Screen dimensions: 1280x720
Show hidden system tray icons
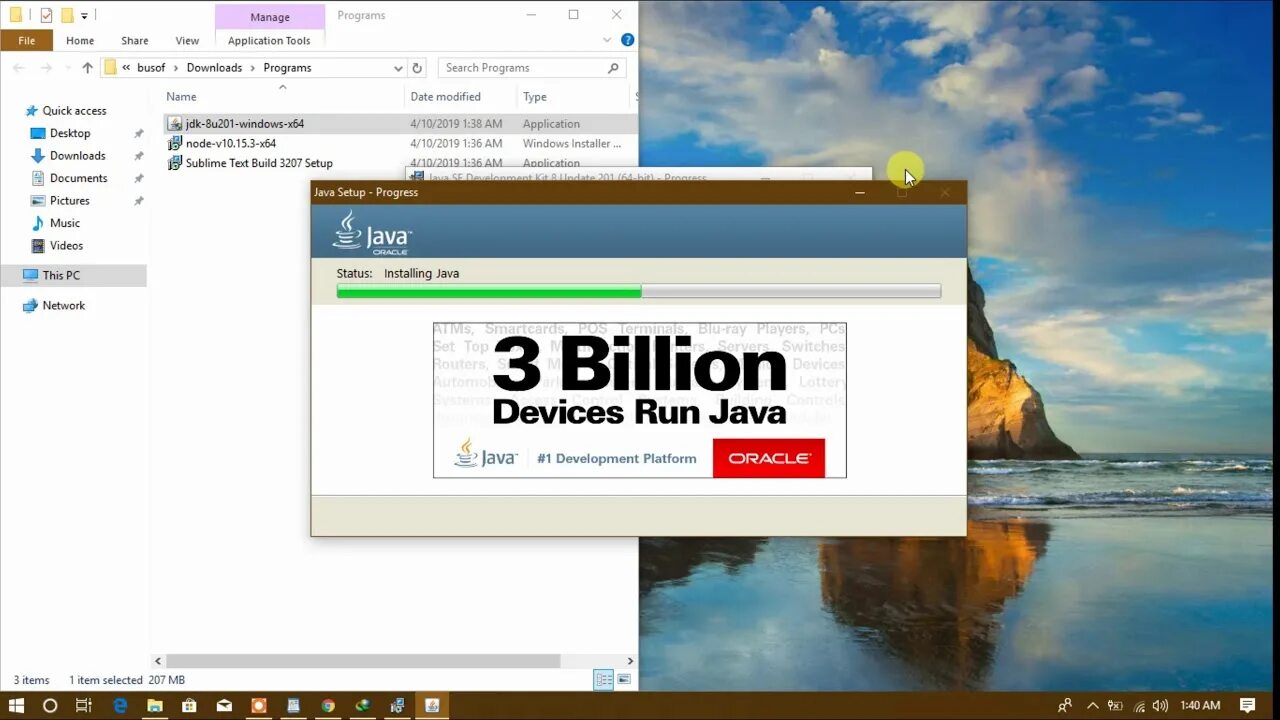point(1092,705)
